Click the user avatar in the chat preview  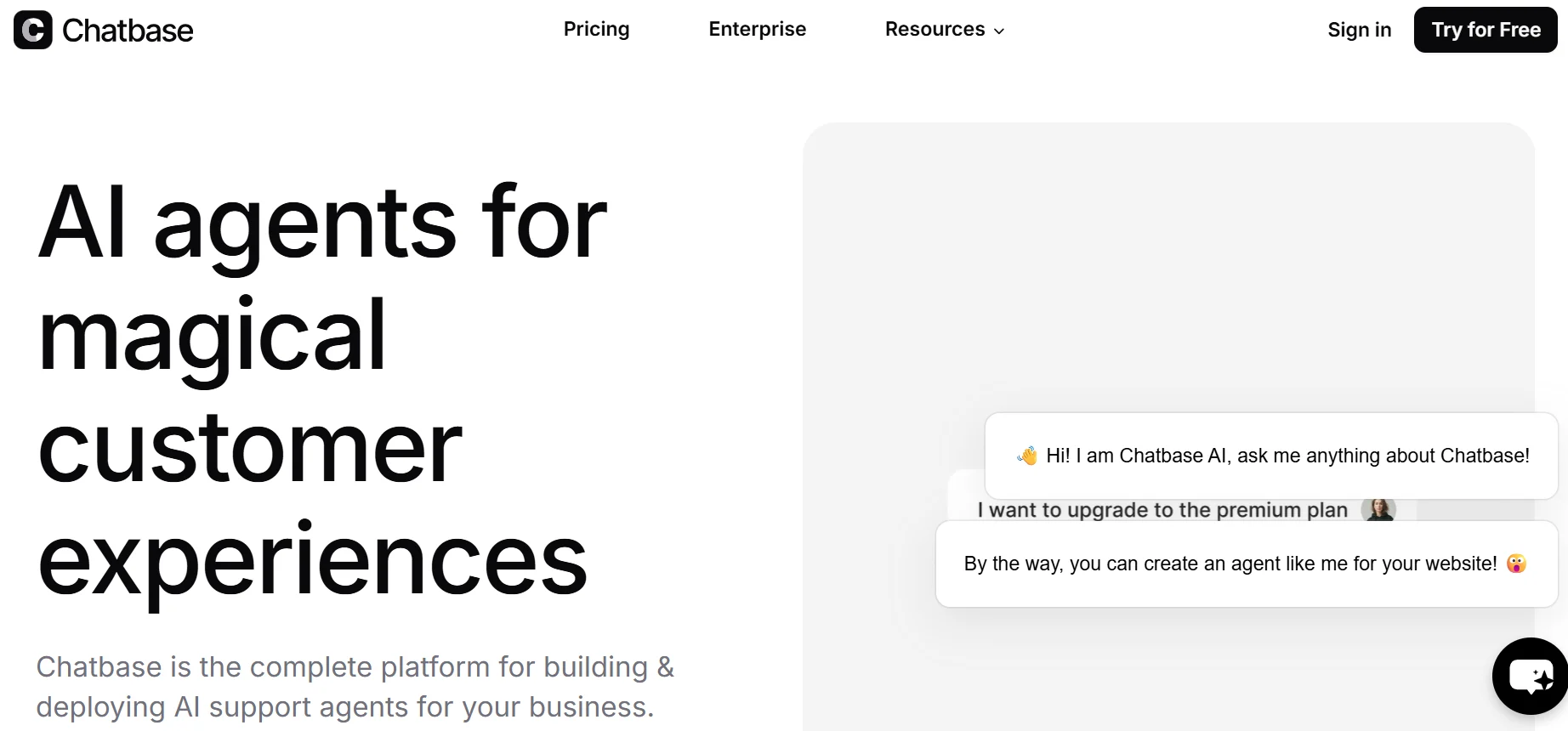click(1379, 509)
